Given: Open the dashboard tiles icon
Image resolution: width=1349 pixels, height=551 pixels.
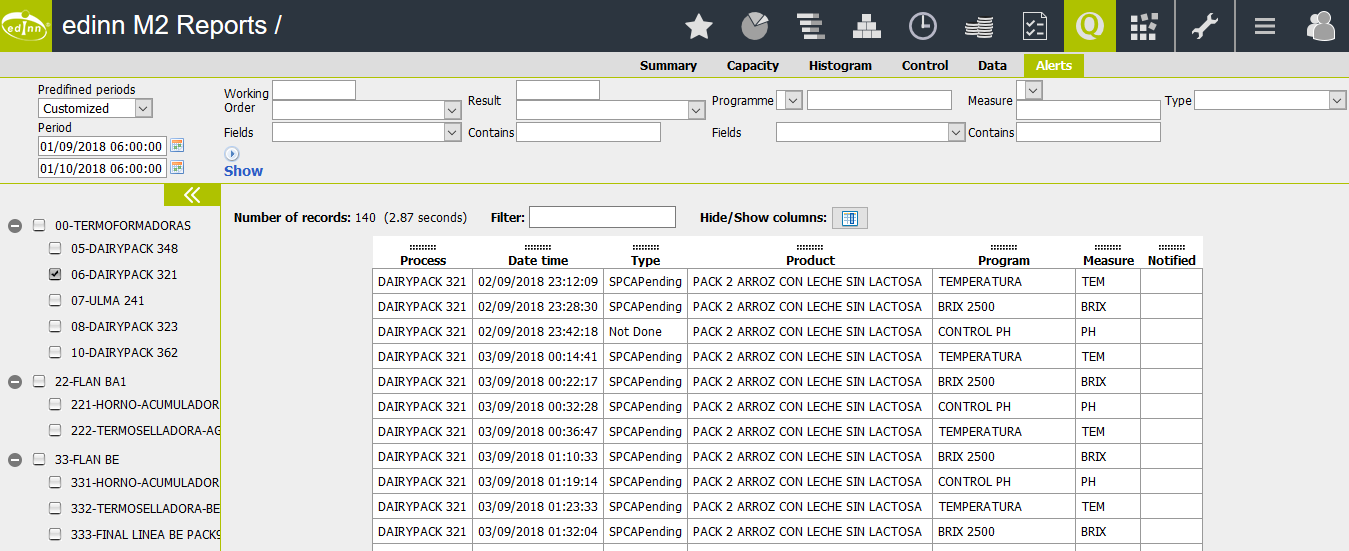Looking at the screenshot, I should tap(1144, 26).
